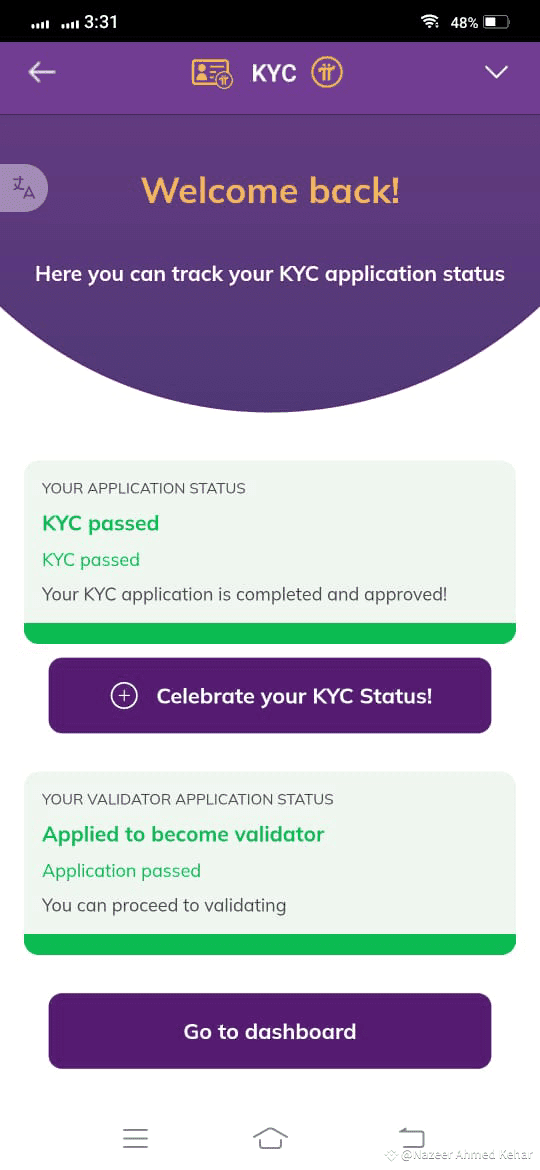Tap the Pi coin logo icon

(327, 72)
